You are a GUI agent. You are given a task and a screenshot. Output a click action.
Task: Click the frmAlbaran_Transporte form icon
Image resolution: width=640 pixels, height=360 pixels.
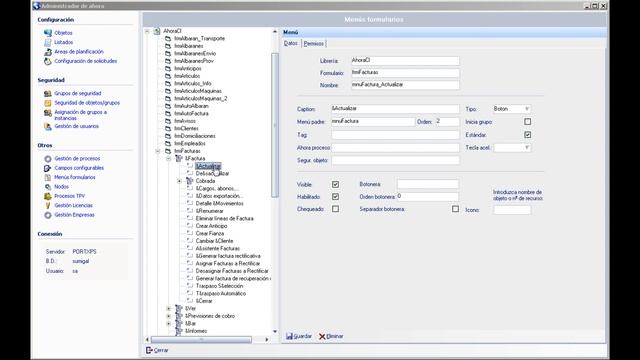168,38
